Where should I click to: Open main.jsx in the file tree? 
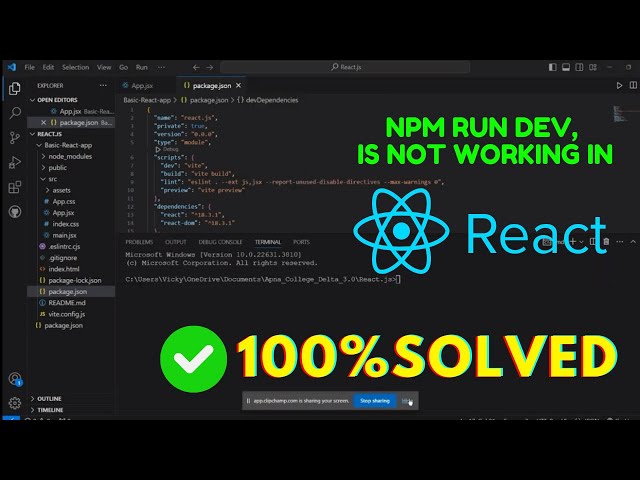(71, 235)
